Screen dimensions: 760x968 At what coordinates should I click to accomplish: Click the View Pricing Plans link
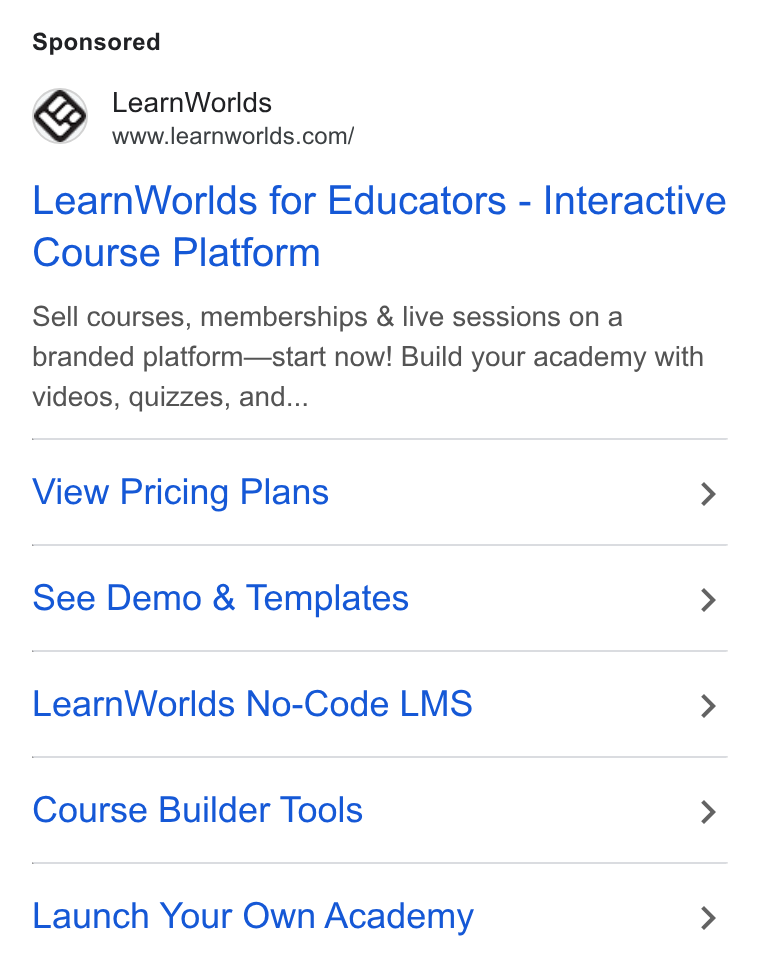click(x=180, y=492)
